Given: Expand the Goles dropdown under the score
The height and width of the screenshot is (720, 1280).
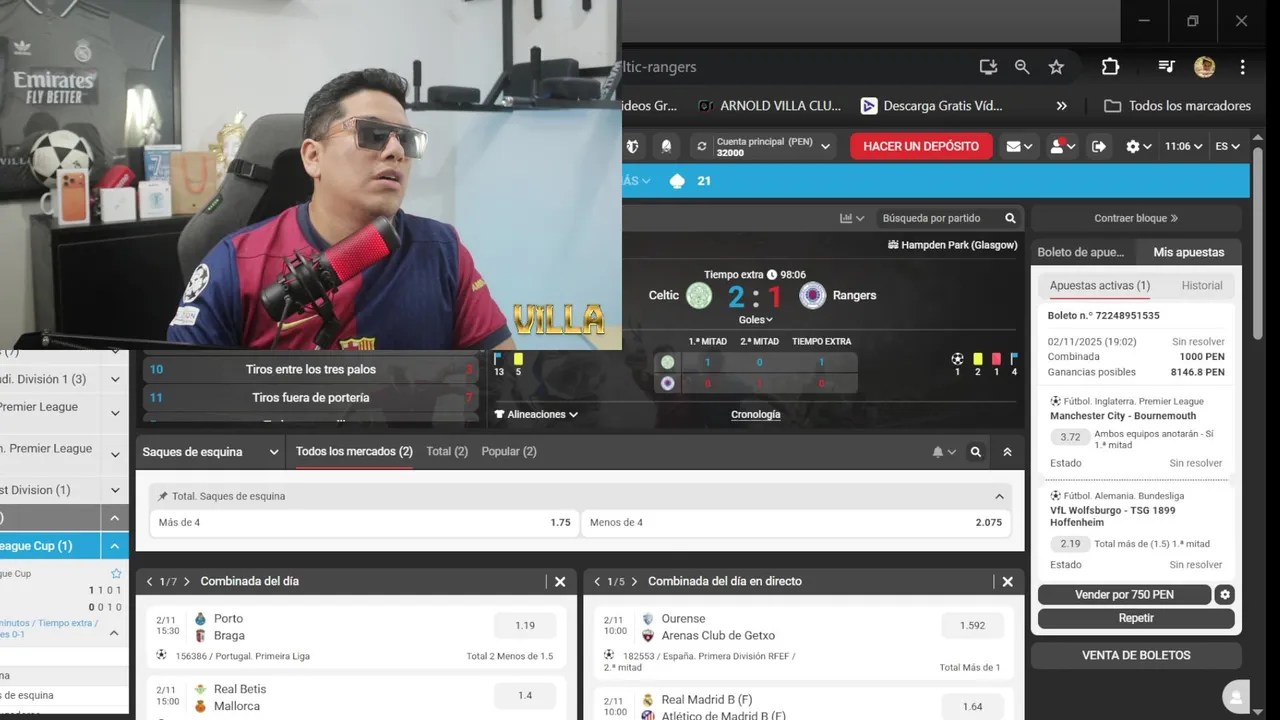Looking at the screenshot, I should 756,320.
